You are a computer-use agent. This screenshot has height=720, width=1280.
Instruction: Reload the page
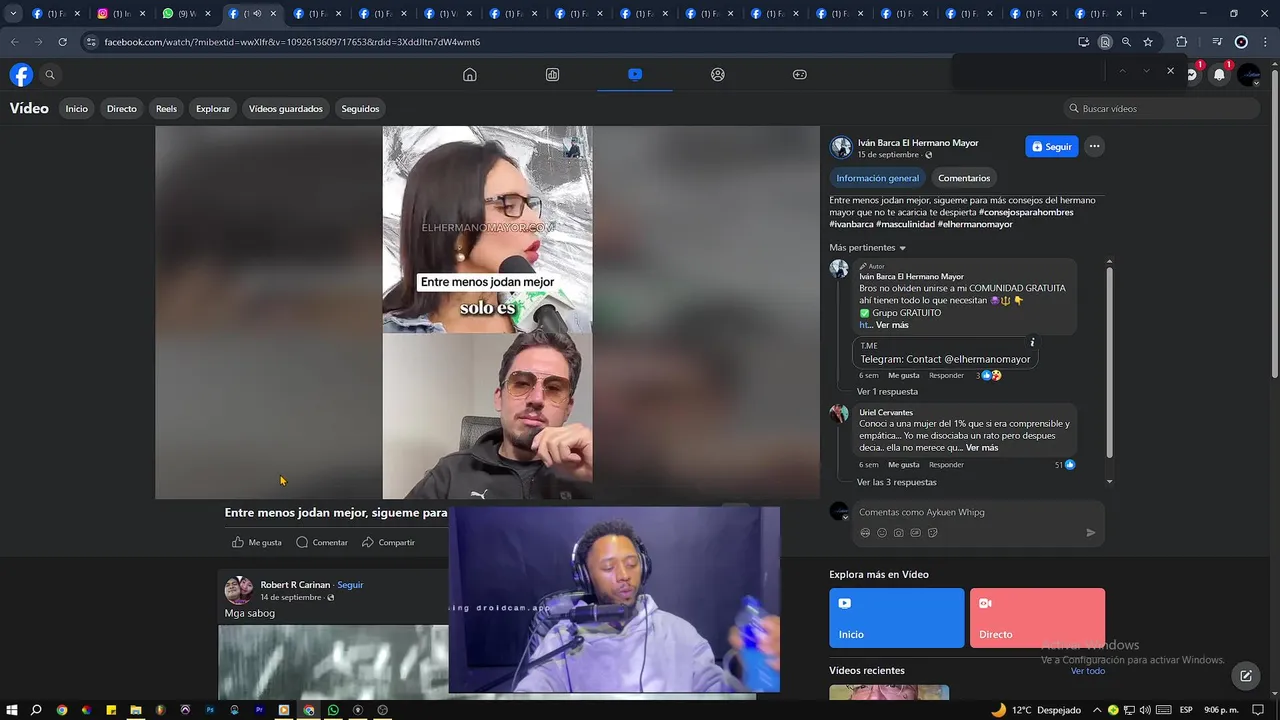pos(62,42)
